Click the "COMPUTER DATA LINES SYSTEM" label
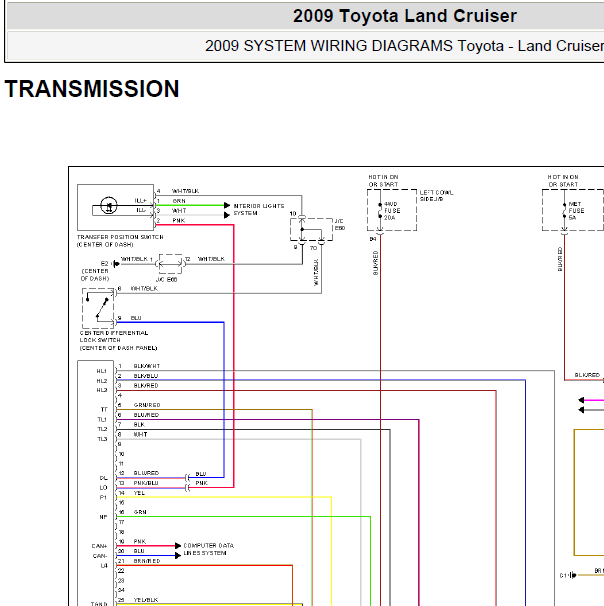 pyautogui.click(x=209, y=549)
